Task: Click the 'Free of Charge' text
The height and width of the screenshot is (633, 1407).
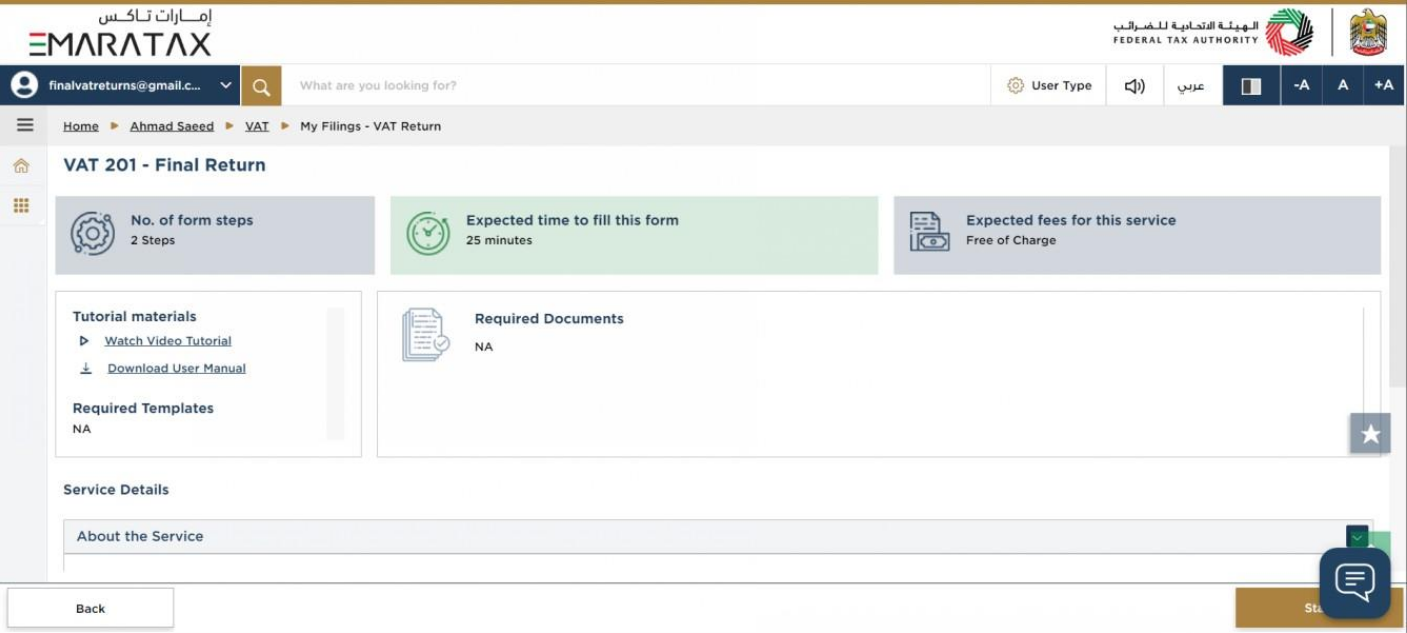Action: pos(1011,241)
